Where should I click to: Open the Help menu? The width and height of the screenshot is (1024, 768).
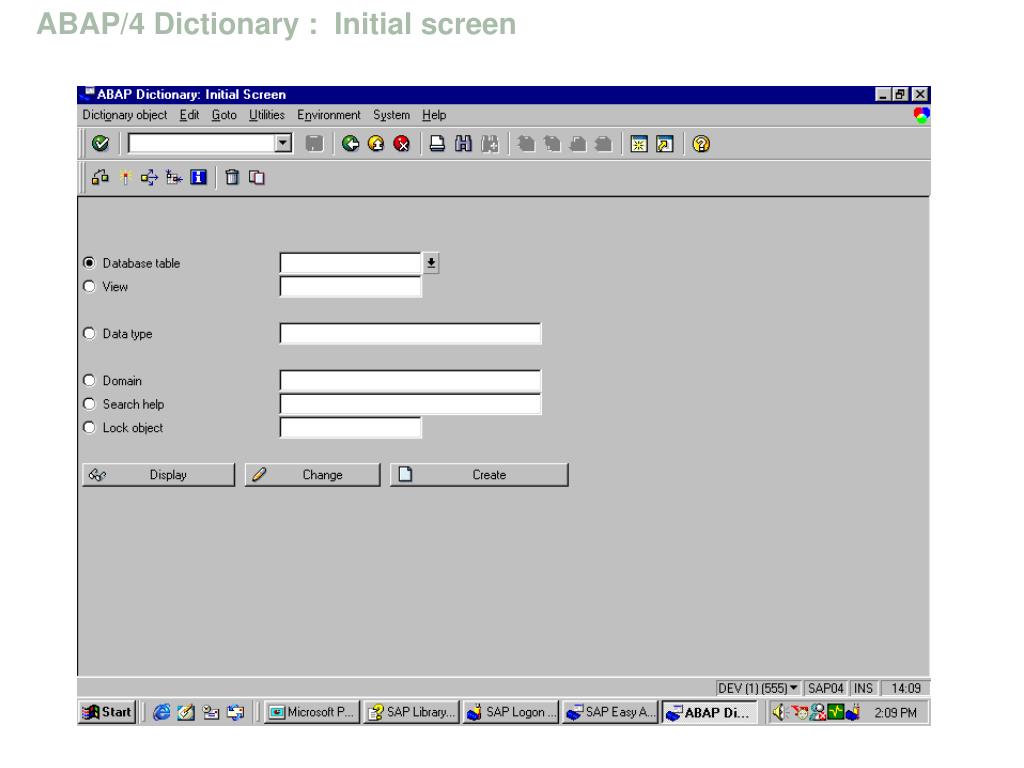point(434,115)
